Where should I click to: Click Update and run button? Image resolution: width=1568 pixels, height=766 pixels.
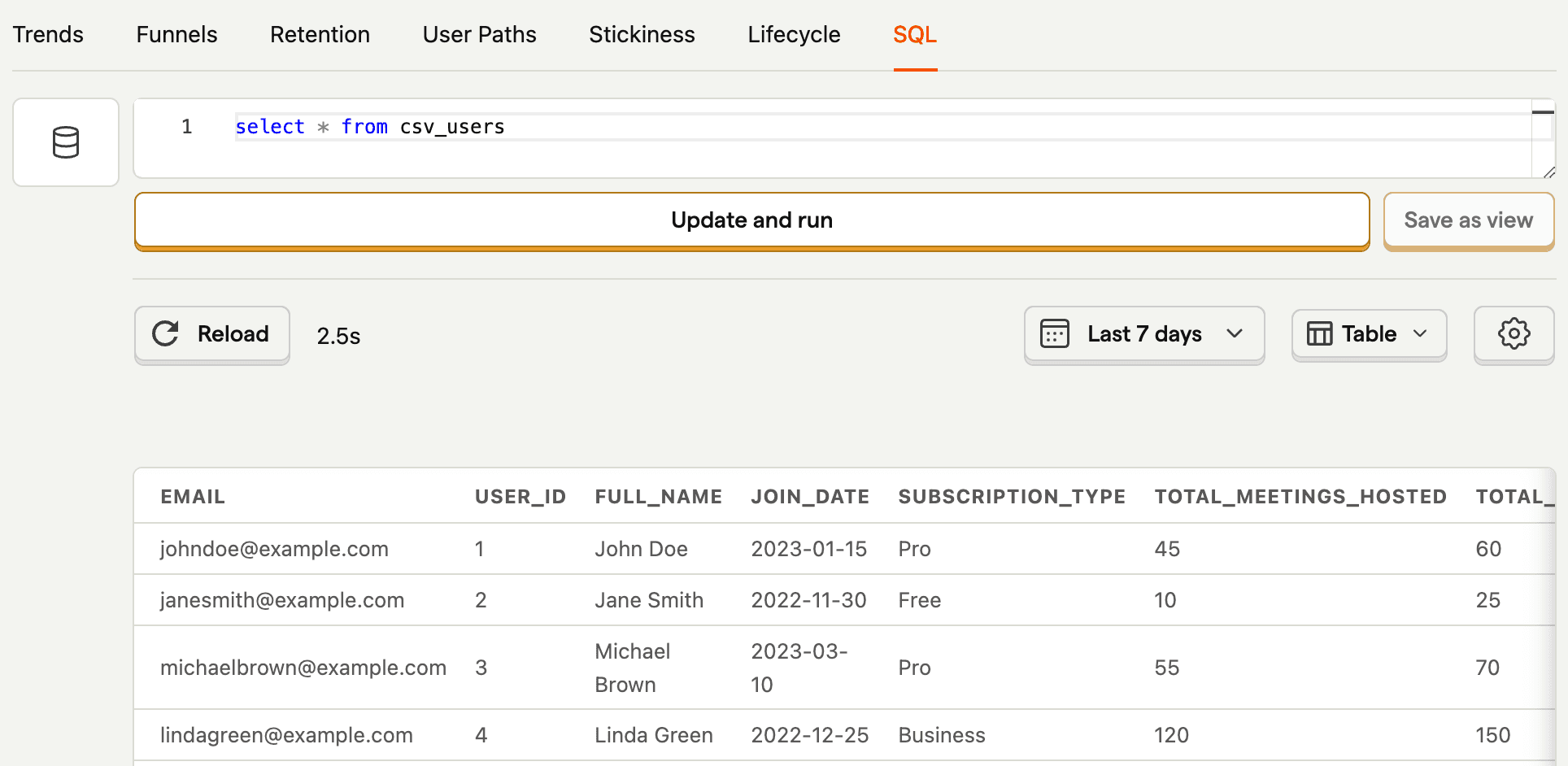click(751, 220)
